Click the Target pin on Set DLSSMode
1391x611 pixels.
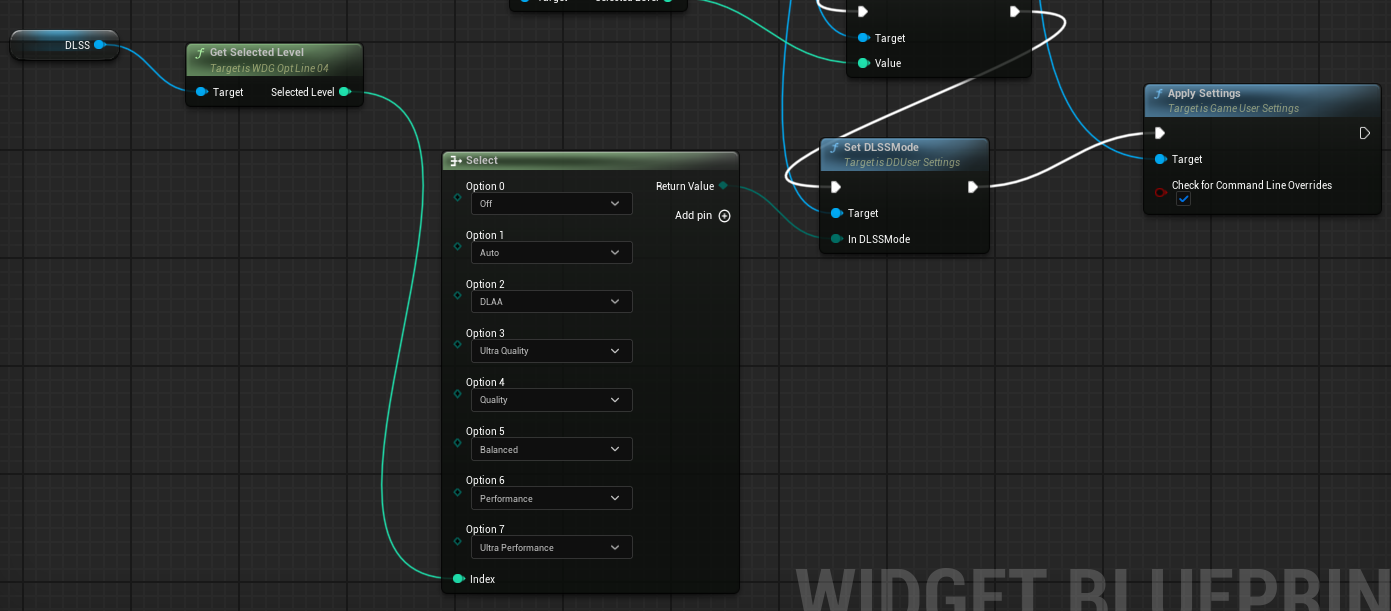pyautogui.click(x=836, y=213)
